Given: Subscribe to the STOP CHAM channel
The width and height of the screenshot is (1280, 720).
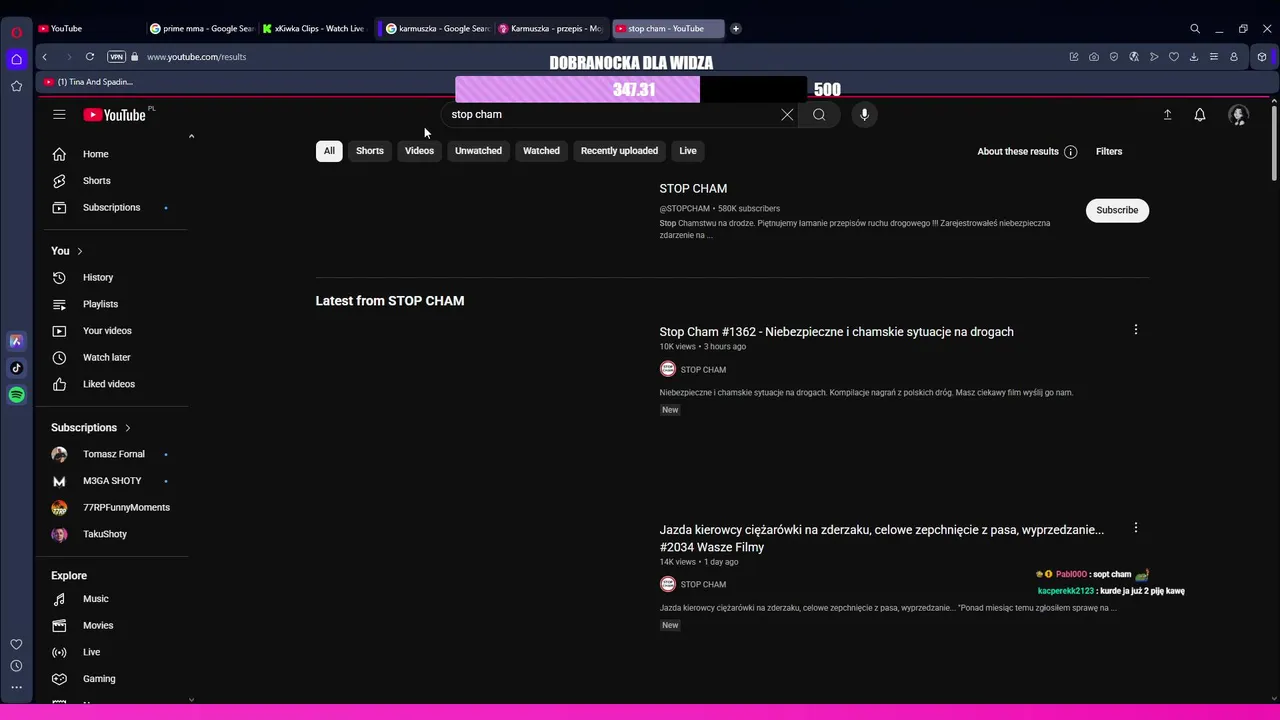Looking at the screenshot, I should click(1117, 210).
